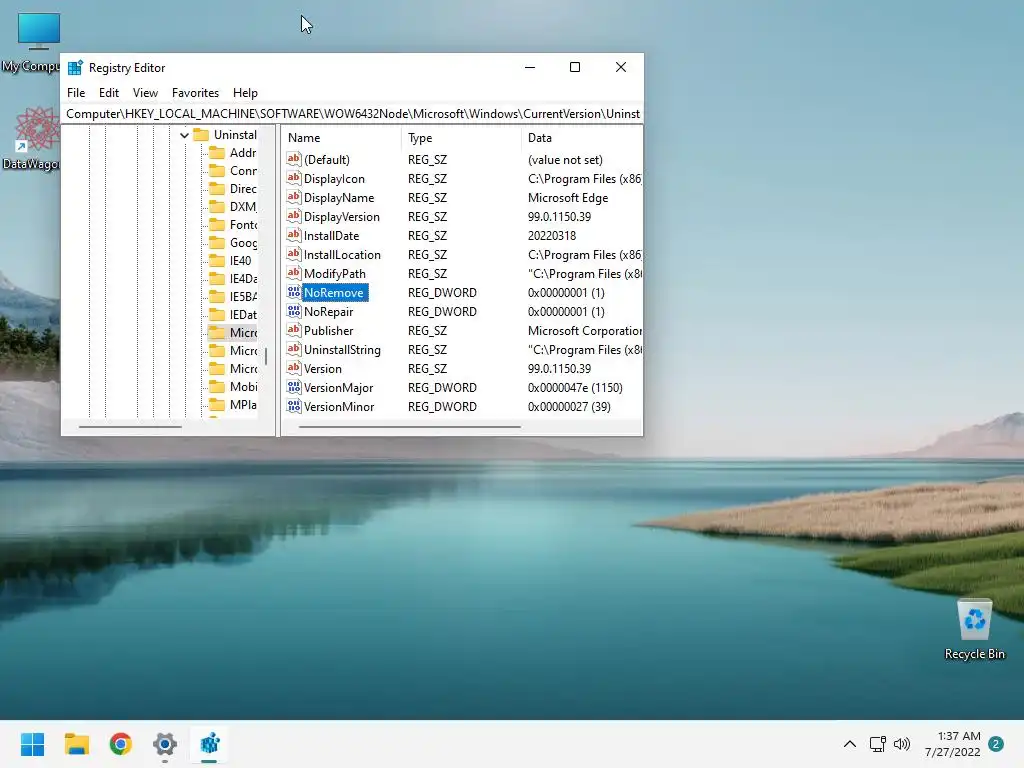Open the network status tray icon
The height and width of the screenshot is (768, 1024).
(x=878, y=744)
